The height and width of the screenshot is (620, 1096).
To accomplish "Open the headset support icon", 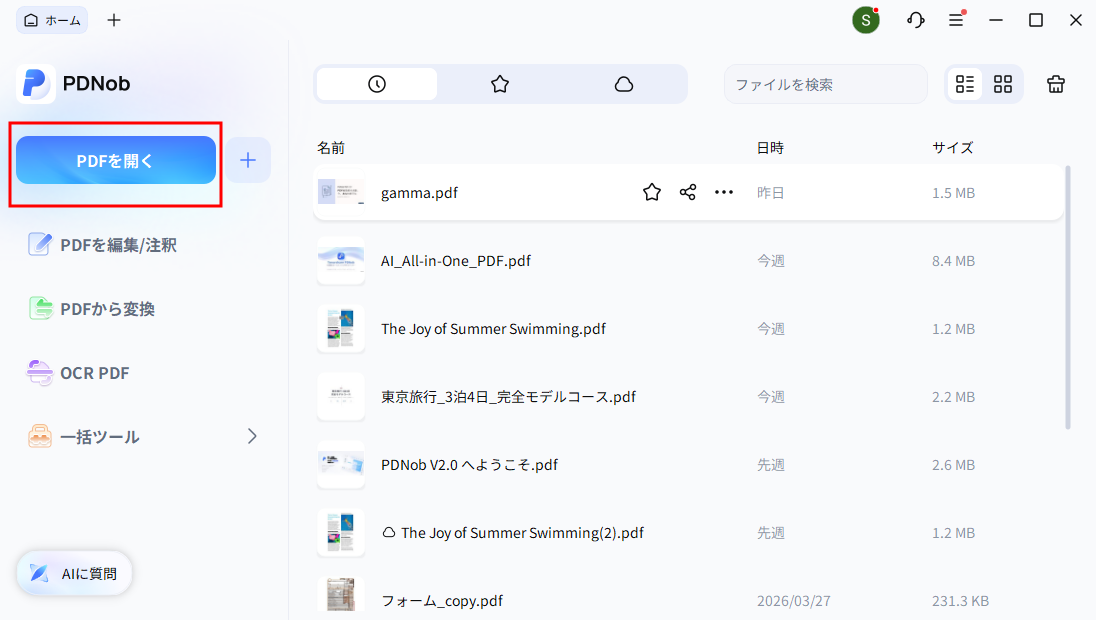I will coord(916,20).
